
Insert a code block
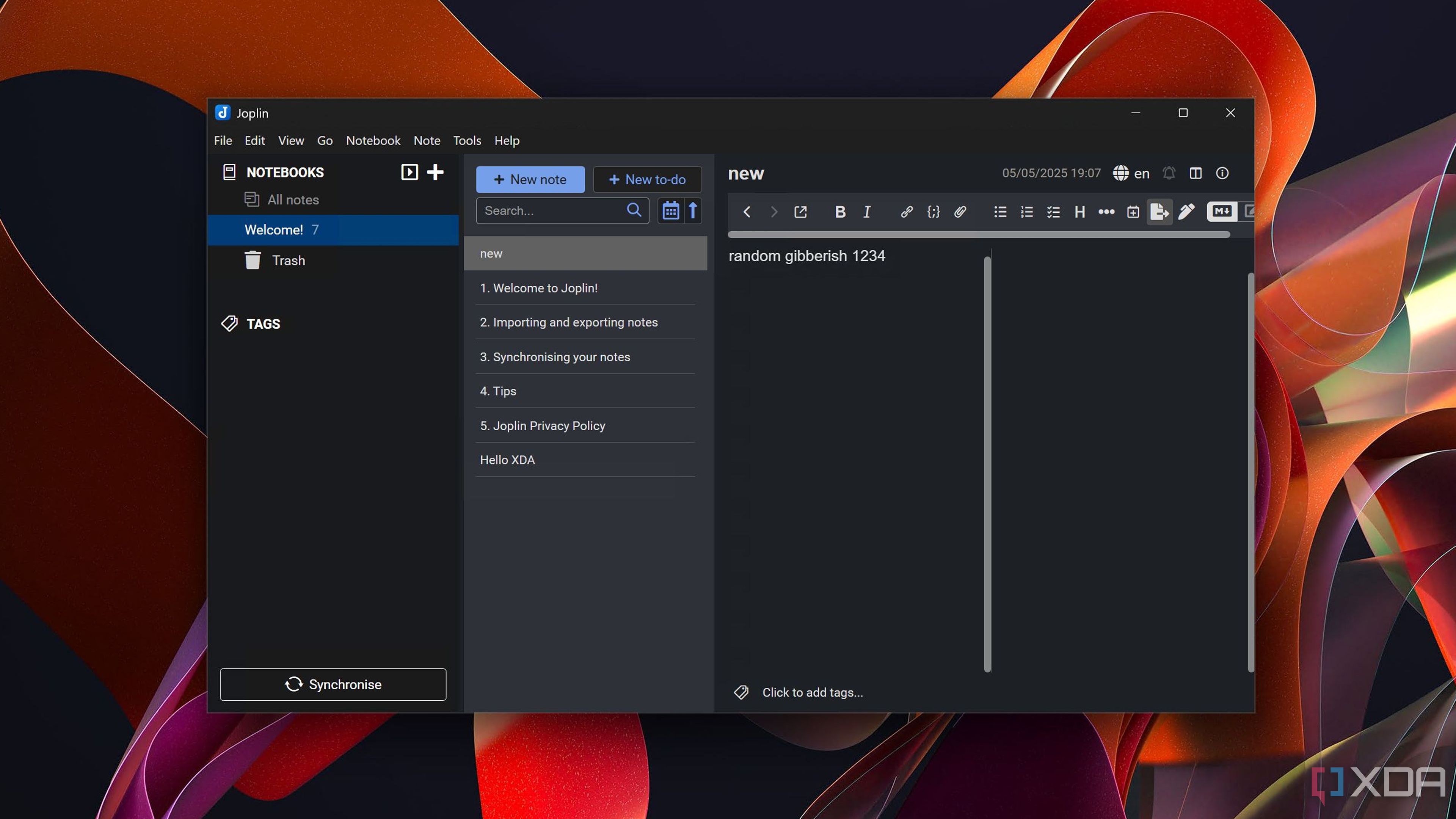[x=933, y=212]
